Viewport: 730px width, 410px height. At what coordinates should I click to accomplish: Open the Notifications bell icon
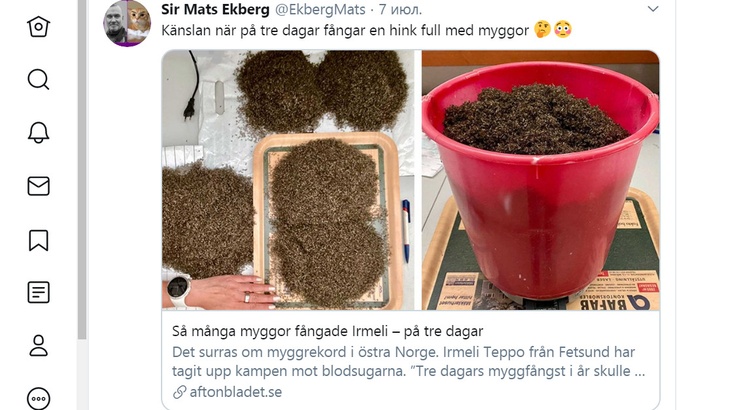[x=38, y=133]
